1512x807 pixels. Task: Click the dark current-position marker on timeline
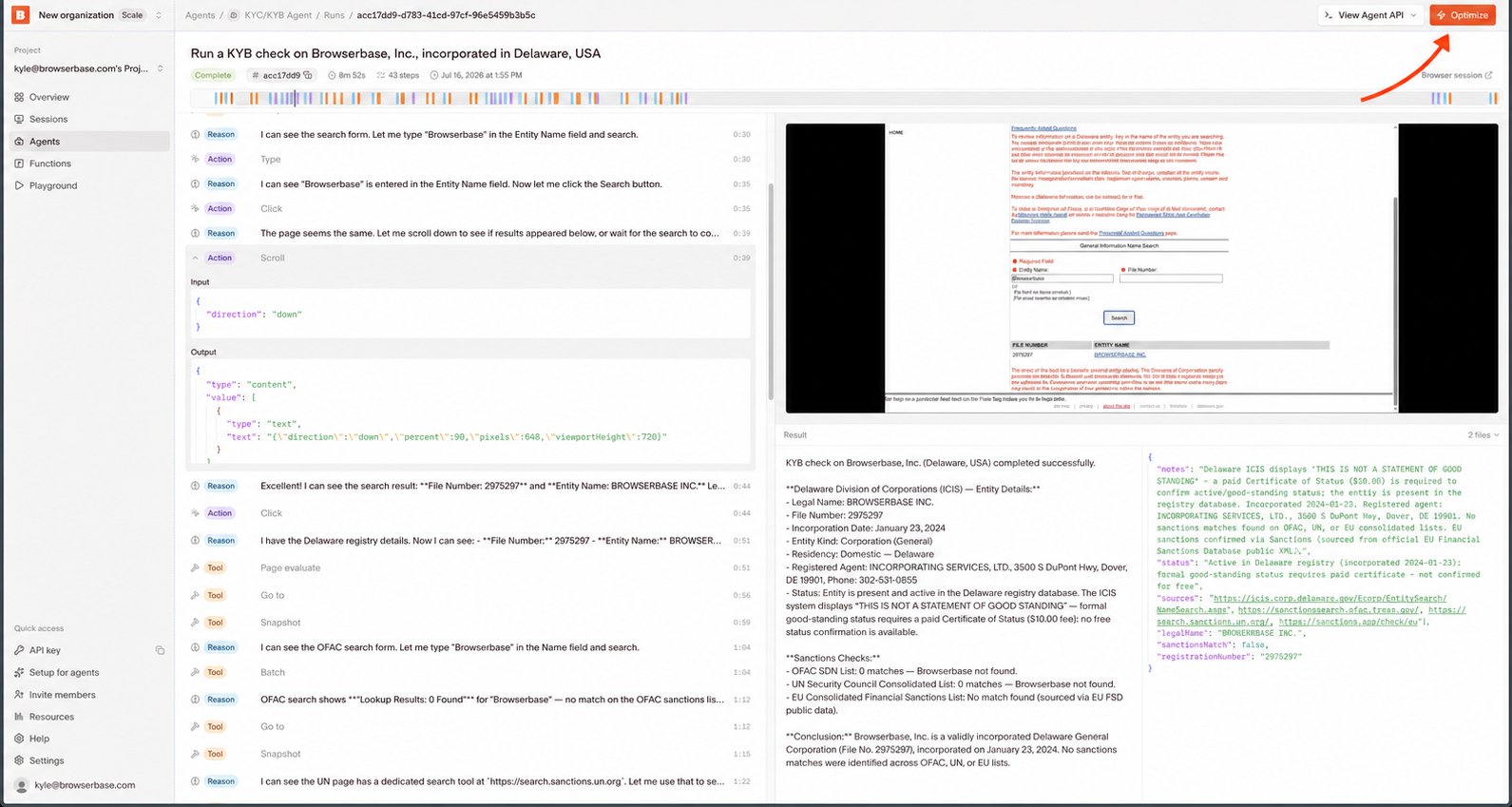coord(295,98)
